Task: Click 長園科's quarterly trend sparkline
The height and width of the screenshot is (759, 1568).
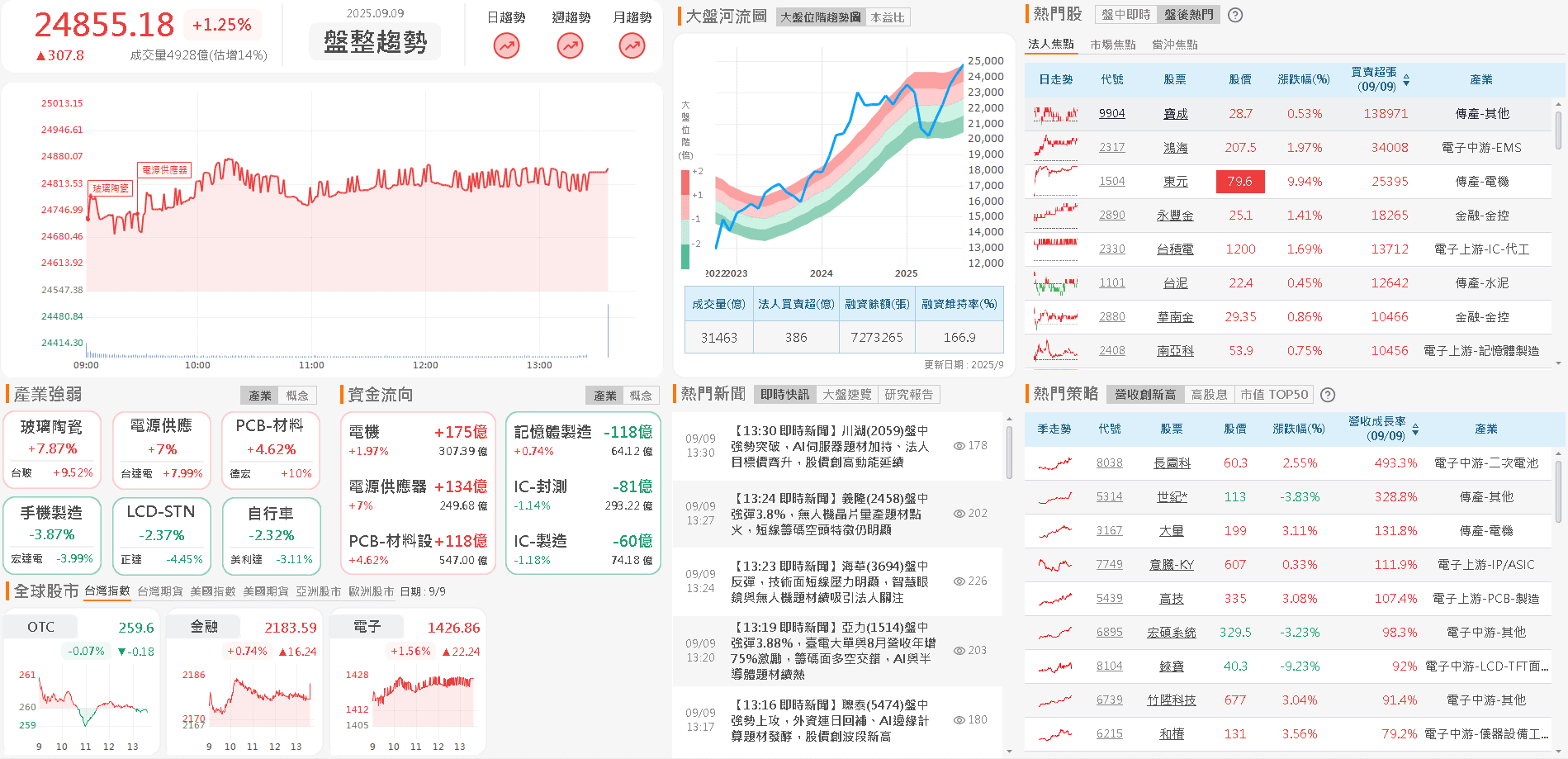Action: (x=1054, y=463)
